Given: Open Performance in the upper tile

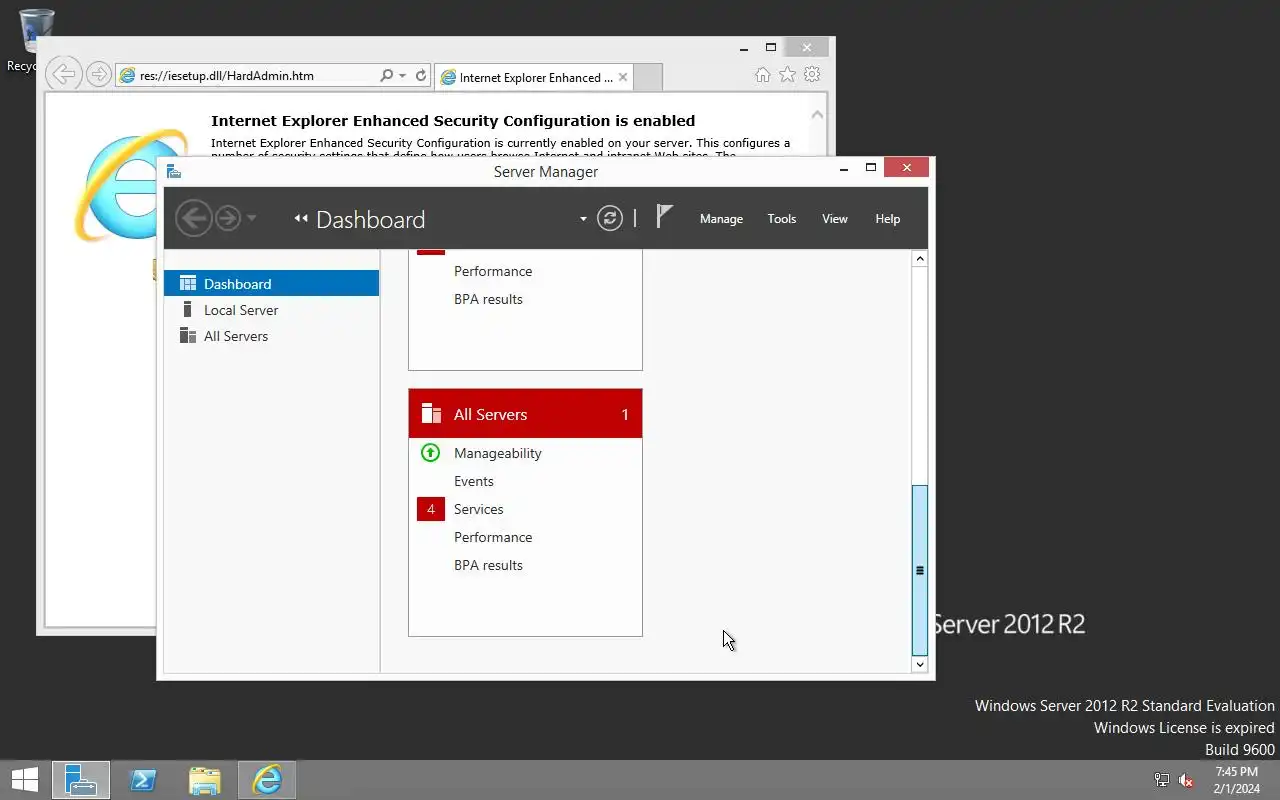Looking at the screenshot, I should click(x=493, y=271).
